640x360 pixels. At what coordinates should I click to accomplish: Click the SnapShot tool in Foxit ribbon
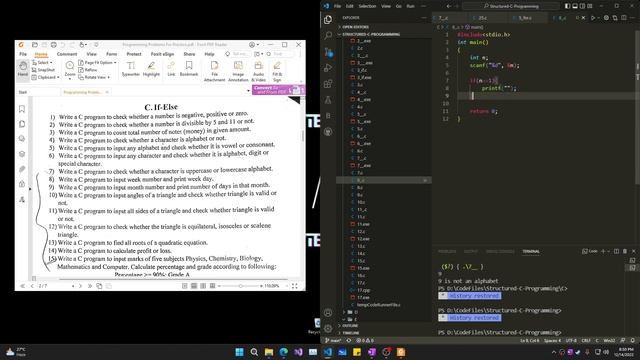43,70
